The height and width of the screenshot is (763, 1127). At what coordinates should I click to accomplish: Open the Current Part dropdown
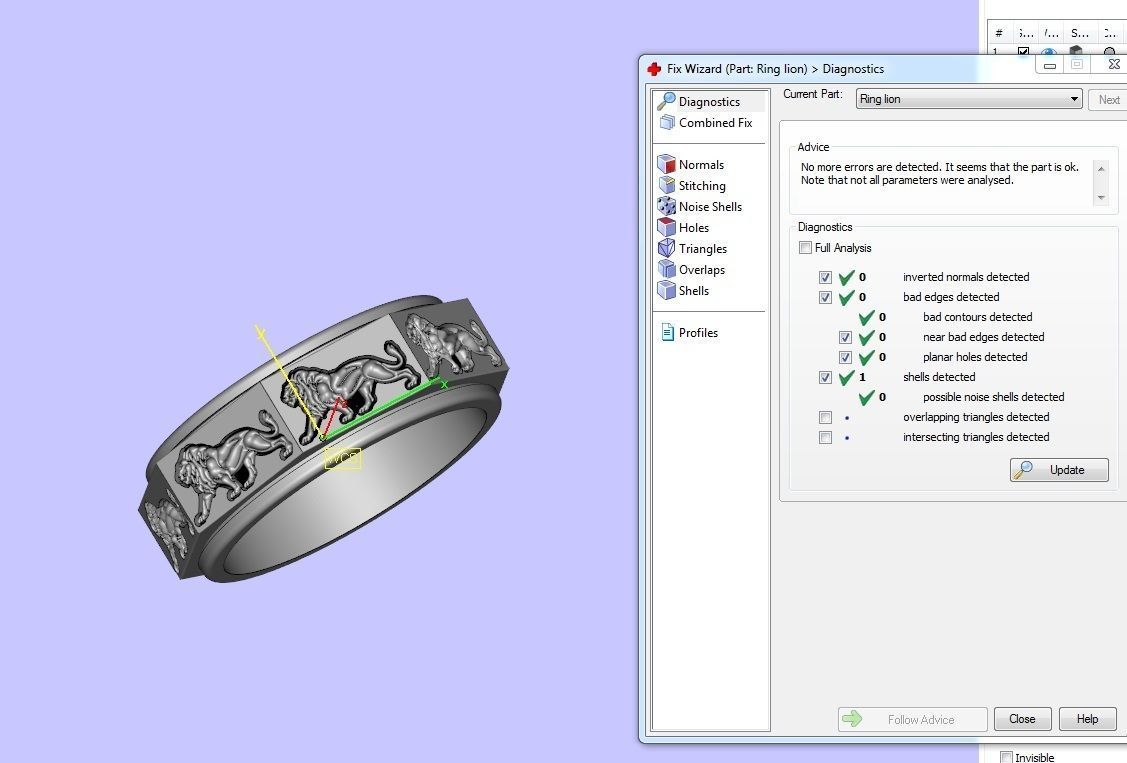(969, 99)
